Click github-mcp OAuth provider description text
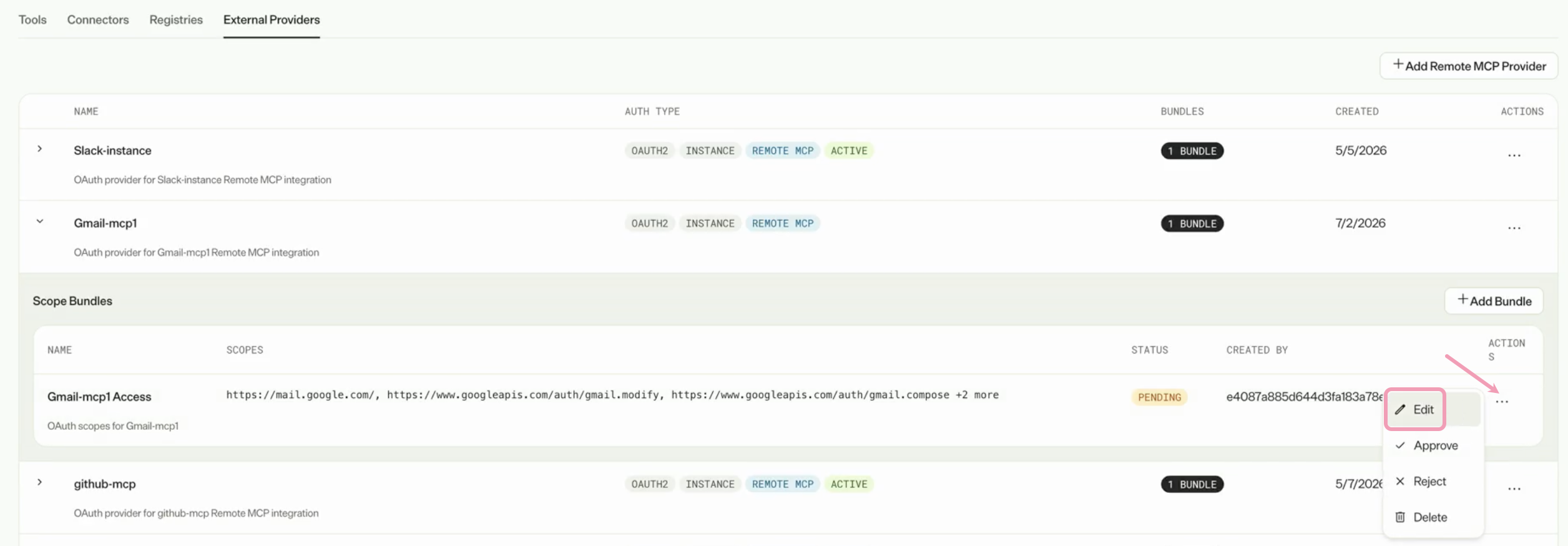Image resolution: width=1568 pixels, height=546 pixels. 196,513
